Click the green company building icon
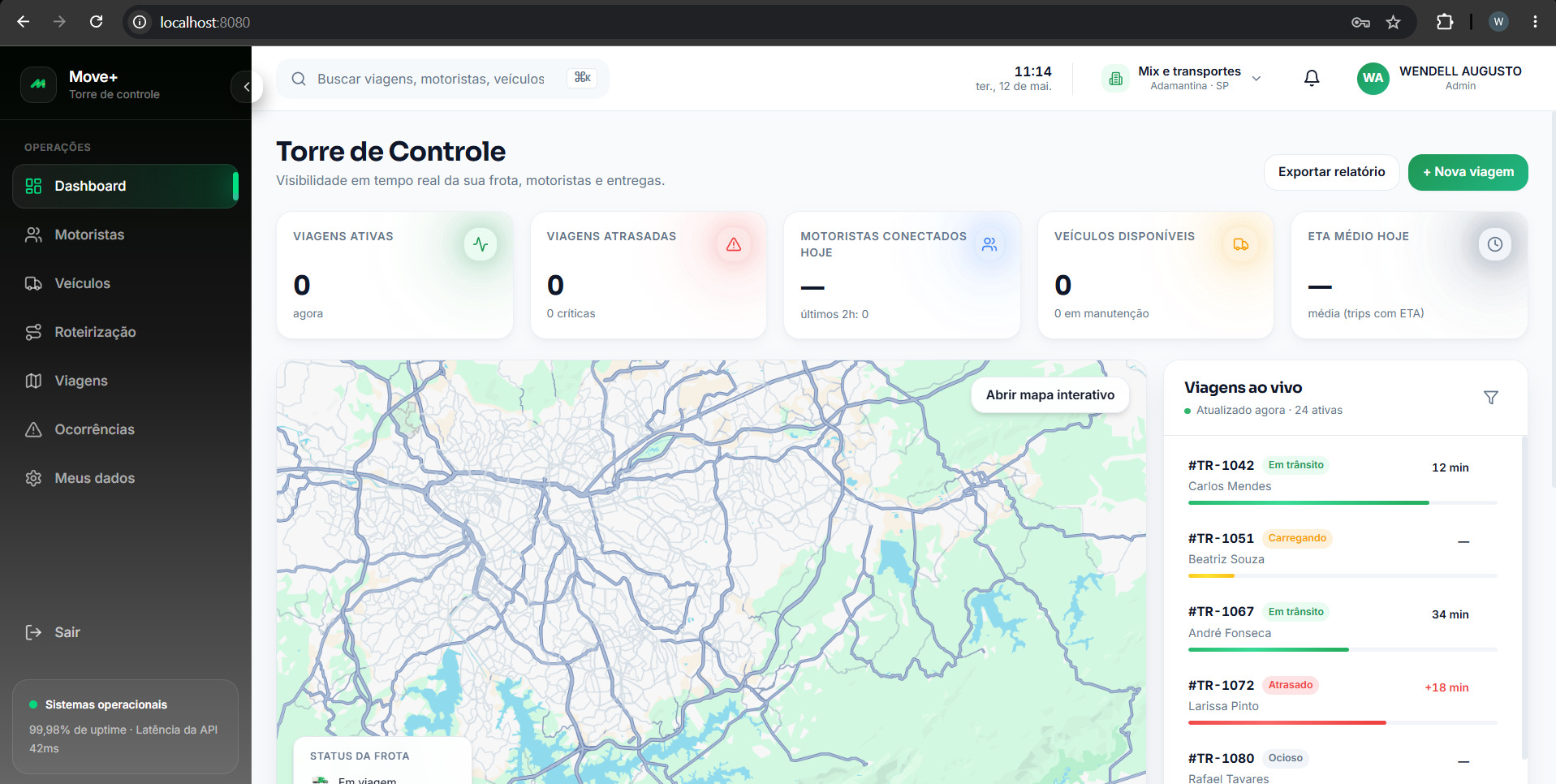The height and width of the screenshot is (784, 1556). [x=1116, y=79]
